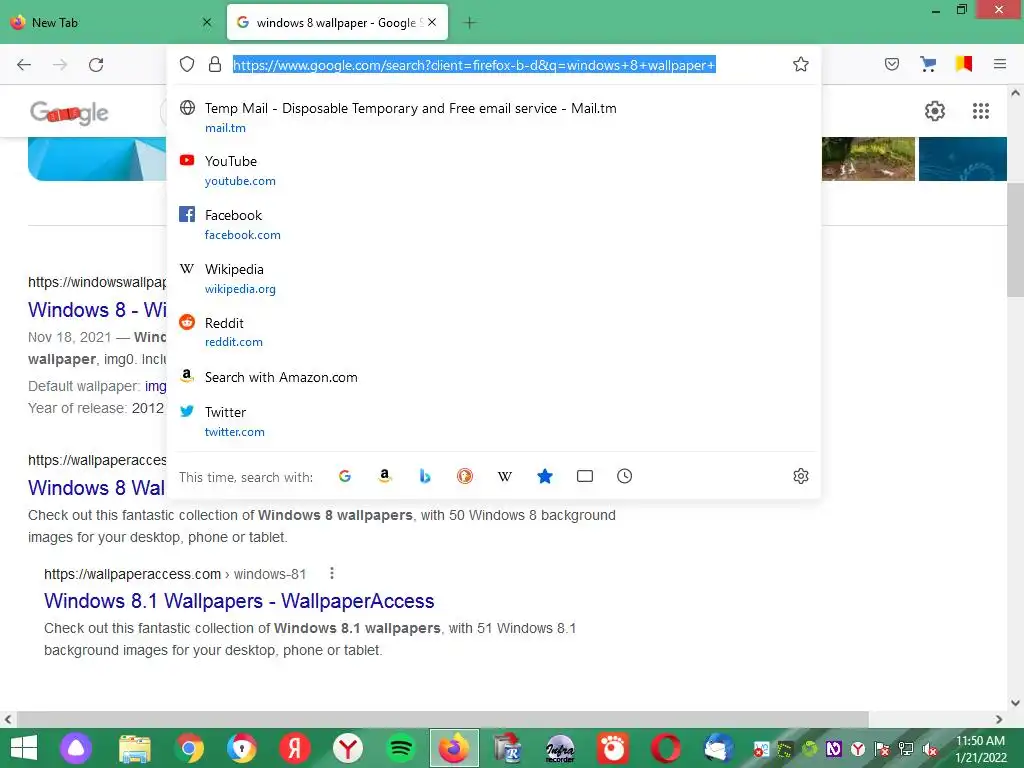The width and height of the screenshot is (1024, 768).
Task: Click the selected URL in address bar
Action: tap(474, 65)
